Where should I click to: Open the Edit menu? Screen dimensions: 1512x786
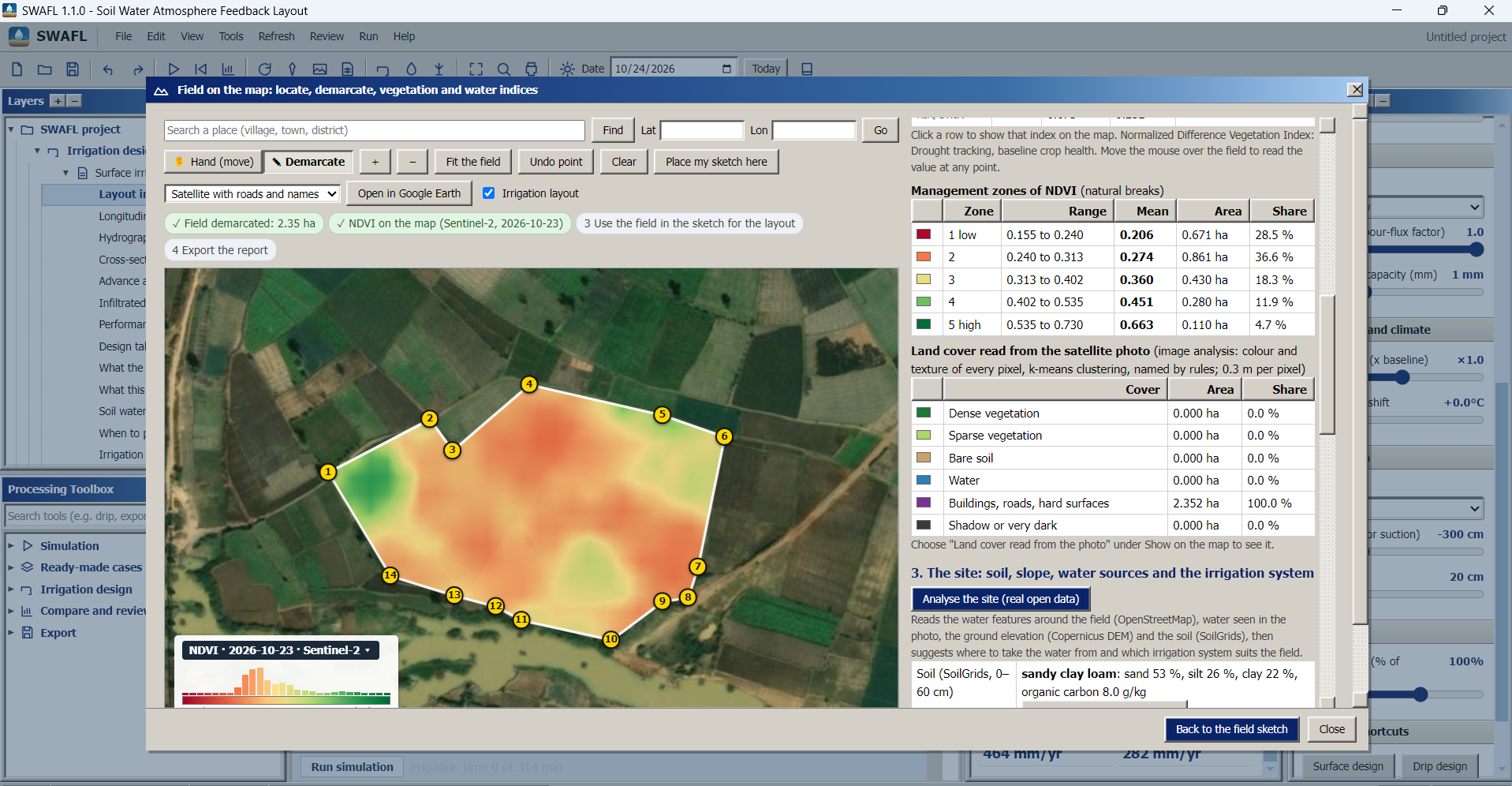click(x=156, y=36)
